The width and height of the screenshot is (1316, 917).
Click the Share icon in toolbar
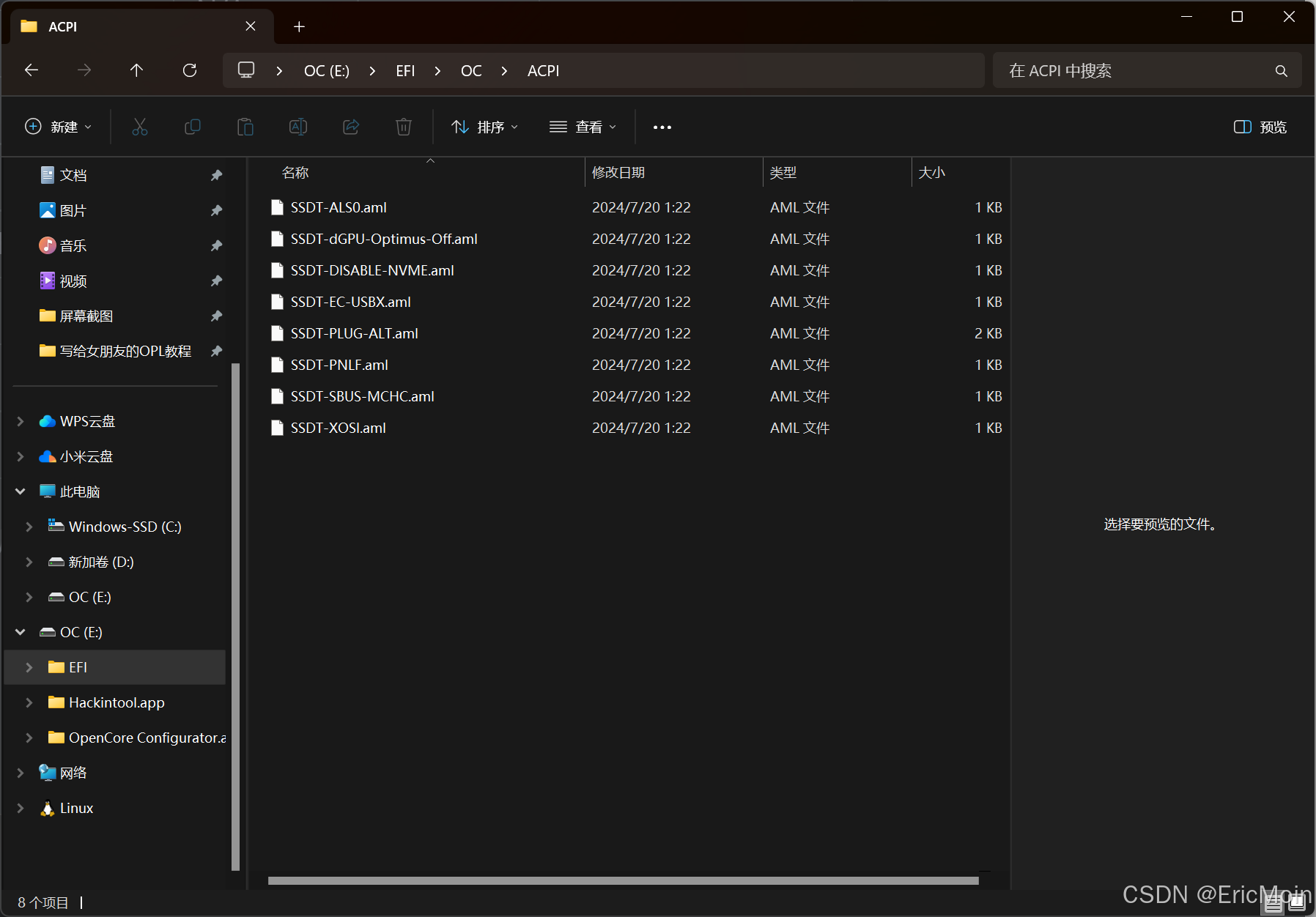tap(351, 127)
